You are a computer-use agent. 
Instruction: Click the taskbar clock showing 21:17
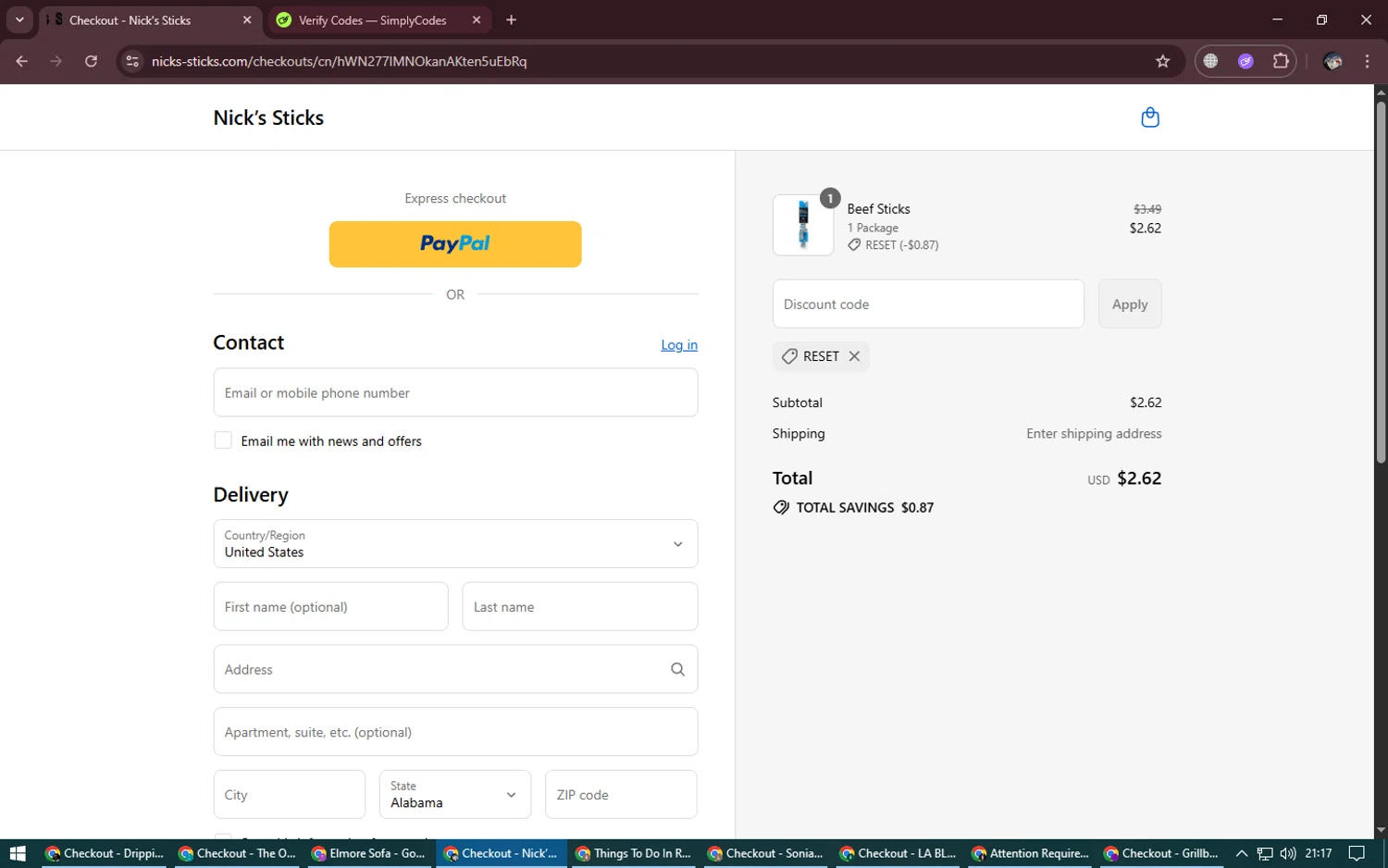click(x=1319, y=853)
